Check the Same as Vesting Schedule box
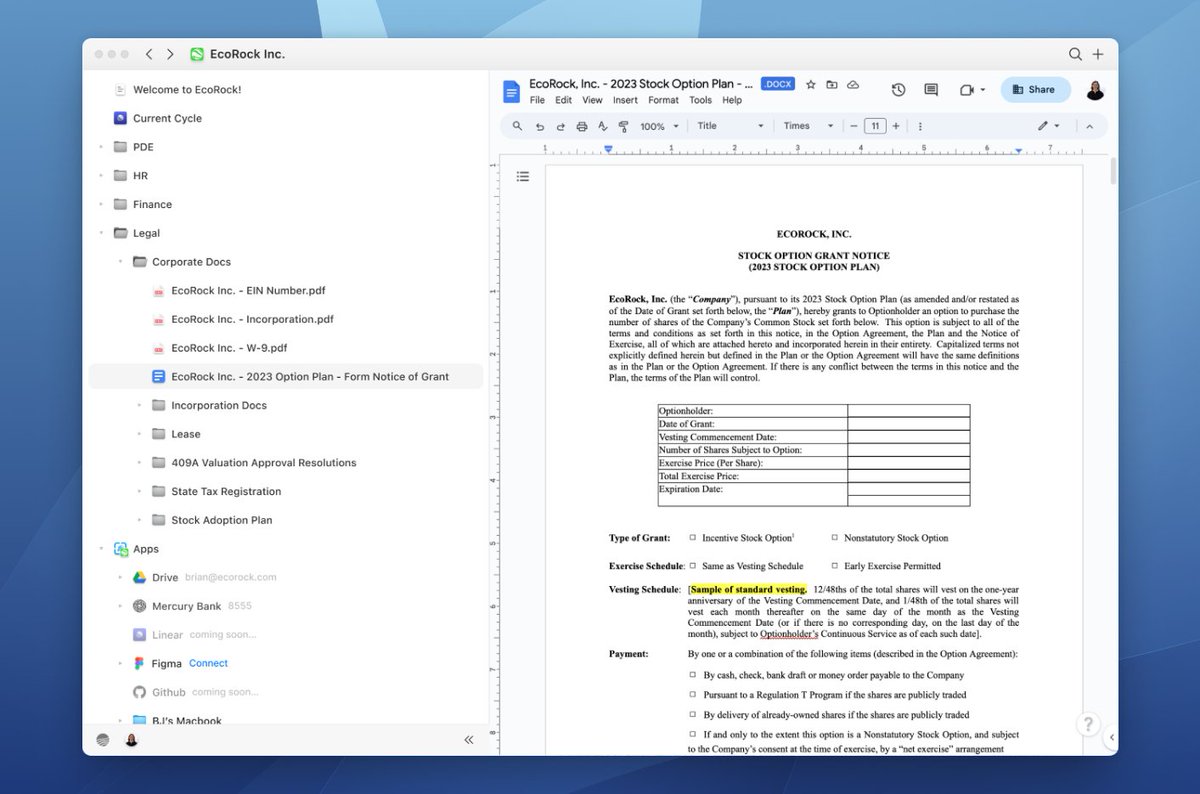This screenshot has height=794, width=1200. point(692,566)
